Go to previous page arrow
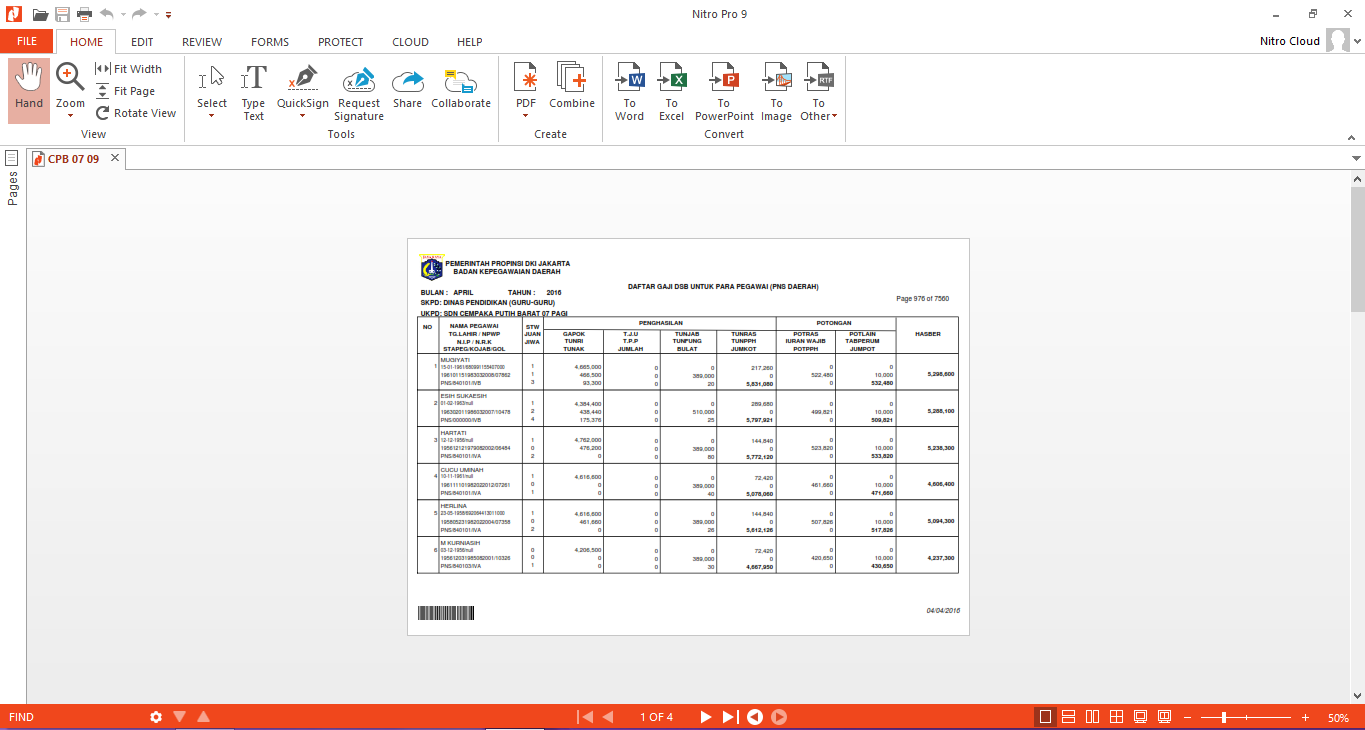 click(x=607, y=717)
